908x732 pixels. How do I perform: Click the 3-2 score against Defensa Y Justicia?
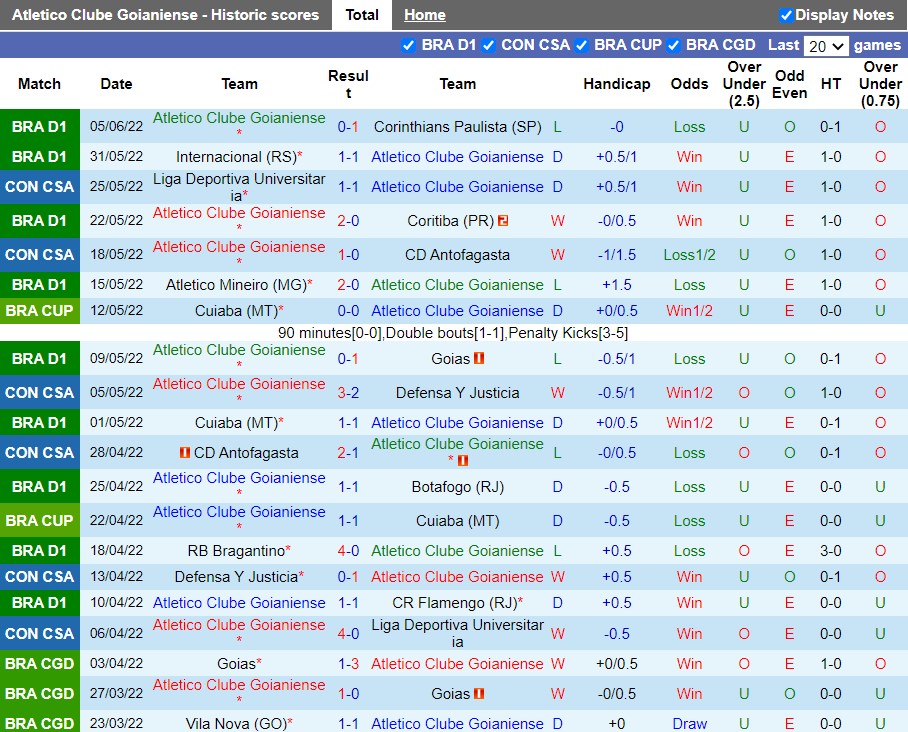coord(348,393)
